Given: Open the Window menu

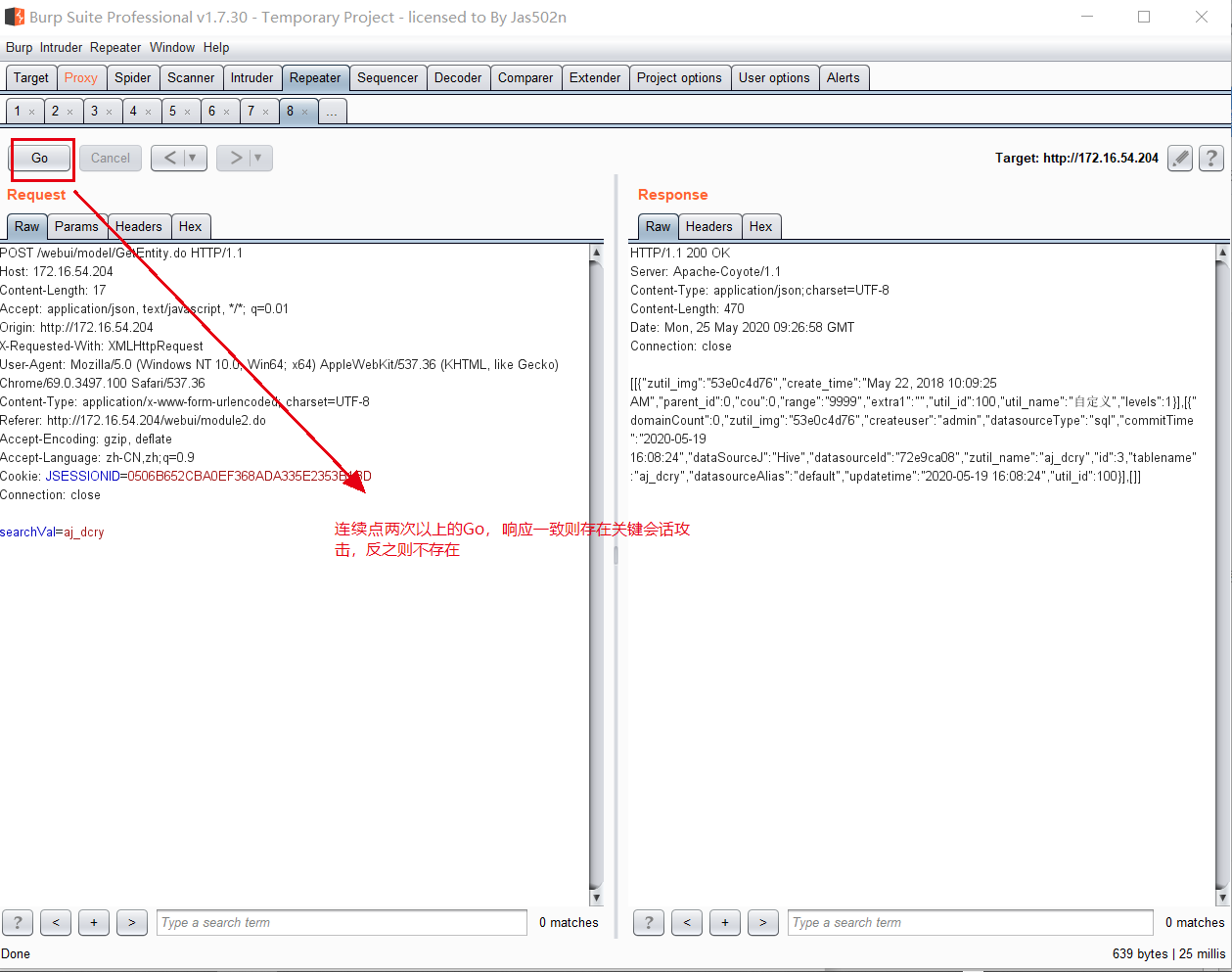Looking at the screenshot, I should (x=172, y=47).
